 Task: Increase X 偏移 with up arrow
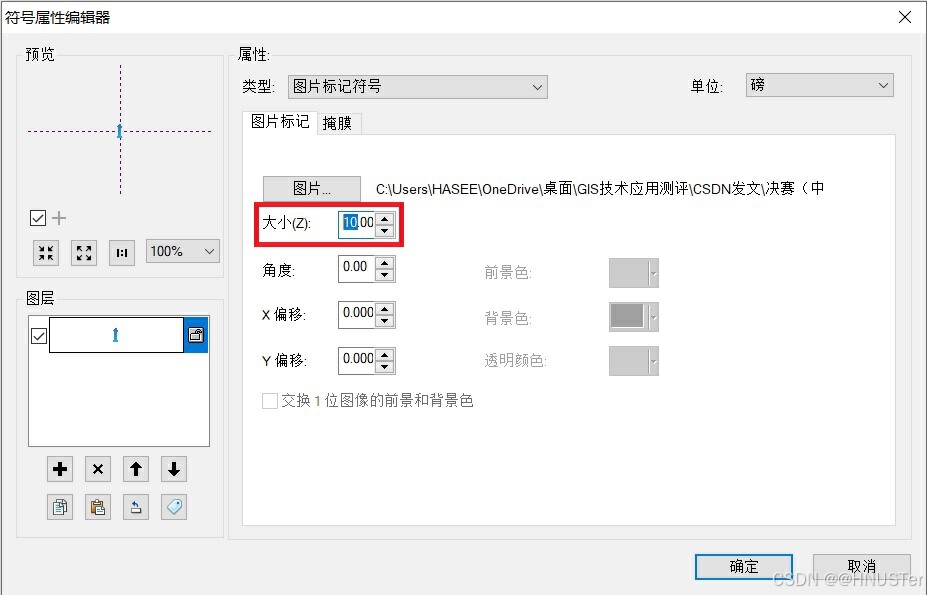384,309
